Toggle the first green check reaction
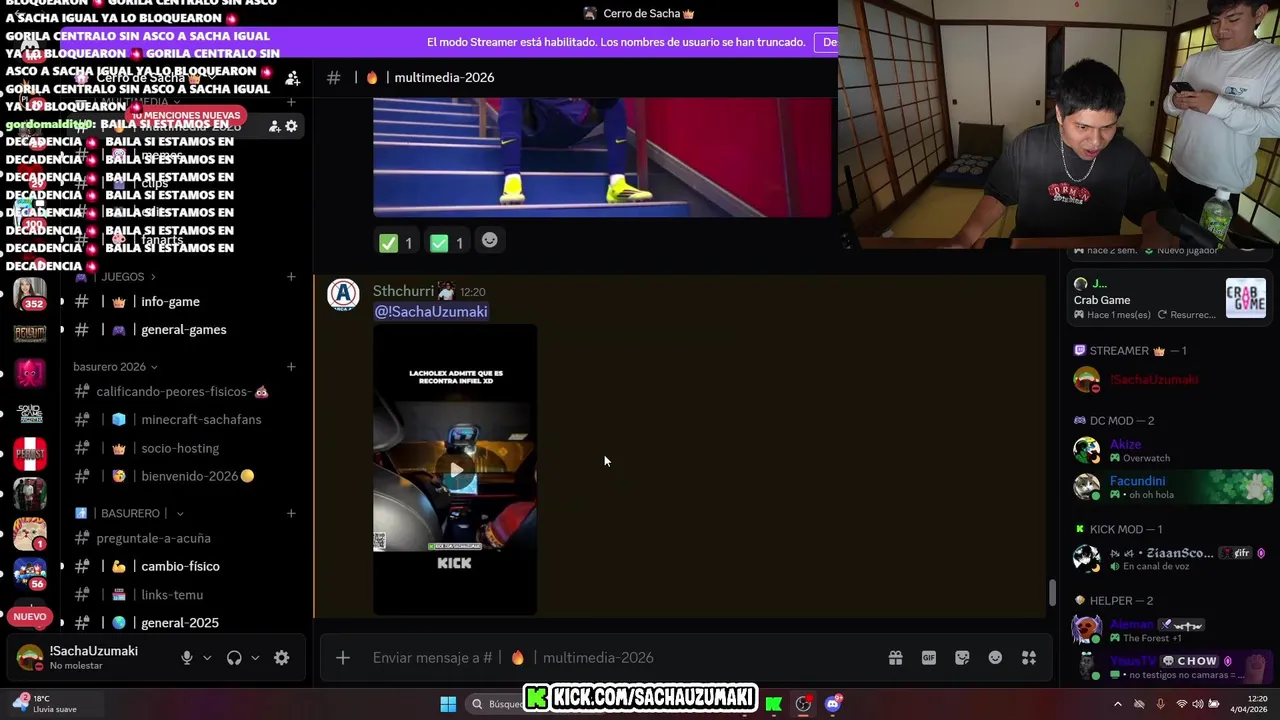1280x720 pixels. [396, 243]
